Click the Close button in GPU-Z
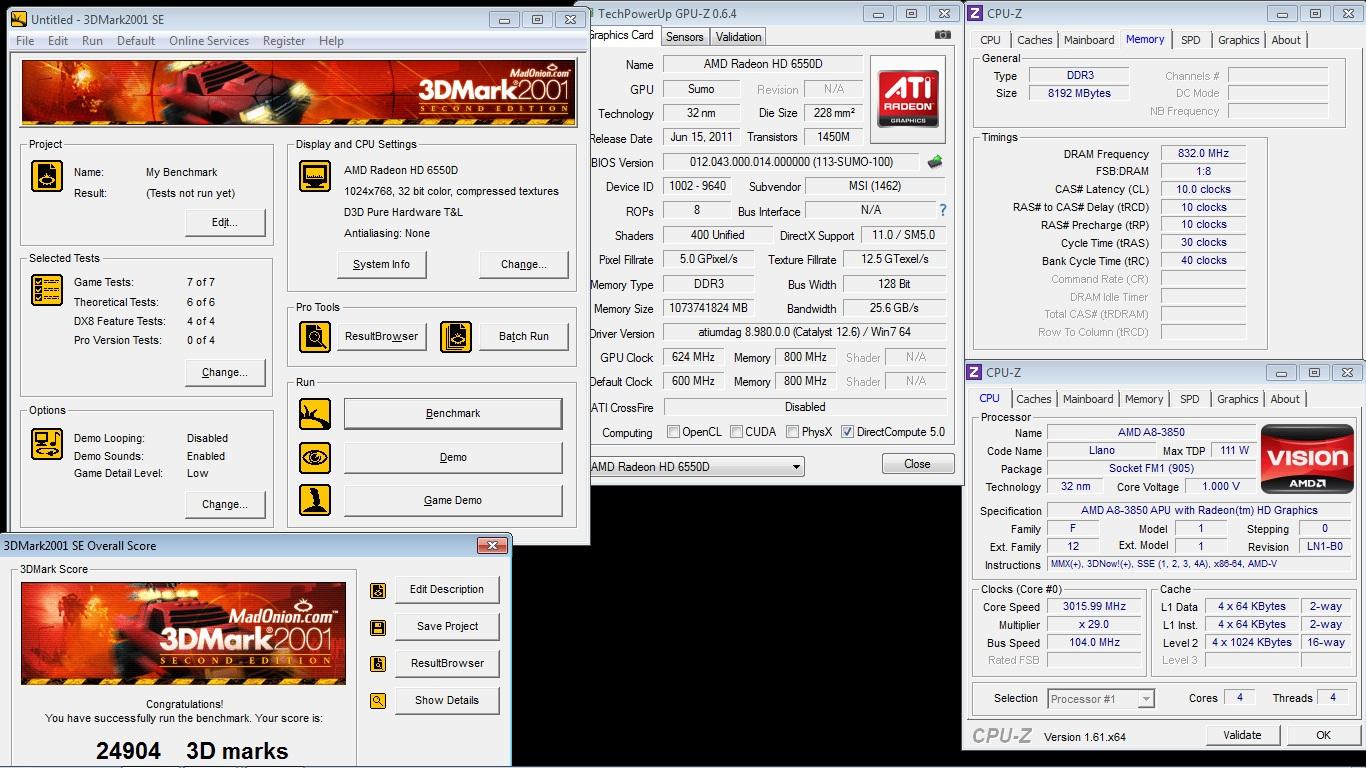The width and height of the screenshot is (1366, 768). 917,464
